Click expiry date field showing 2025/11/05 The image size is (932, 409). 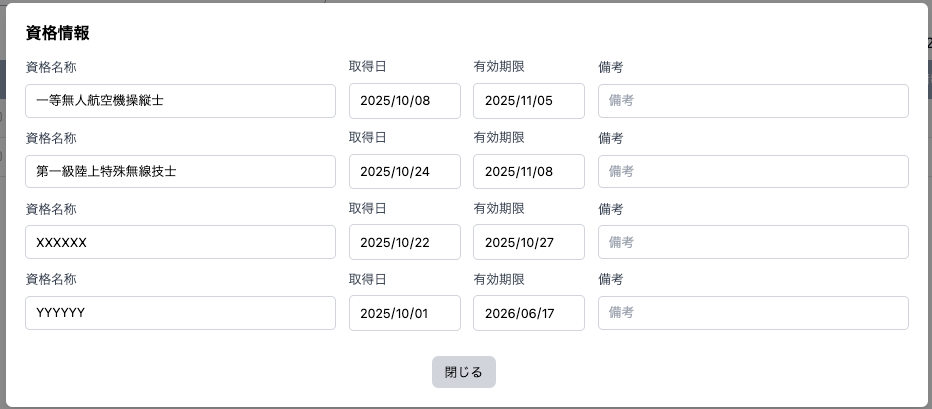click(528, 101)
